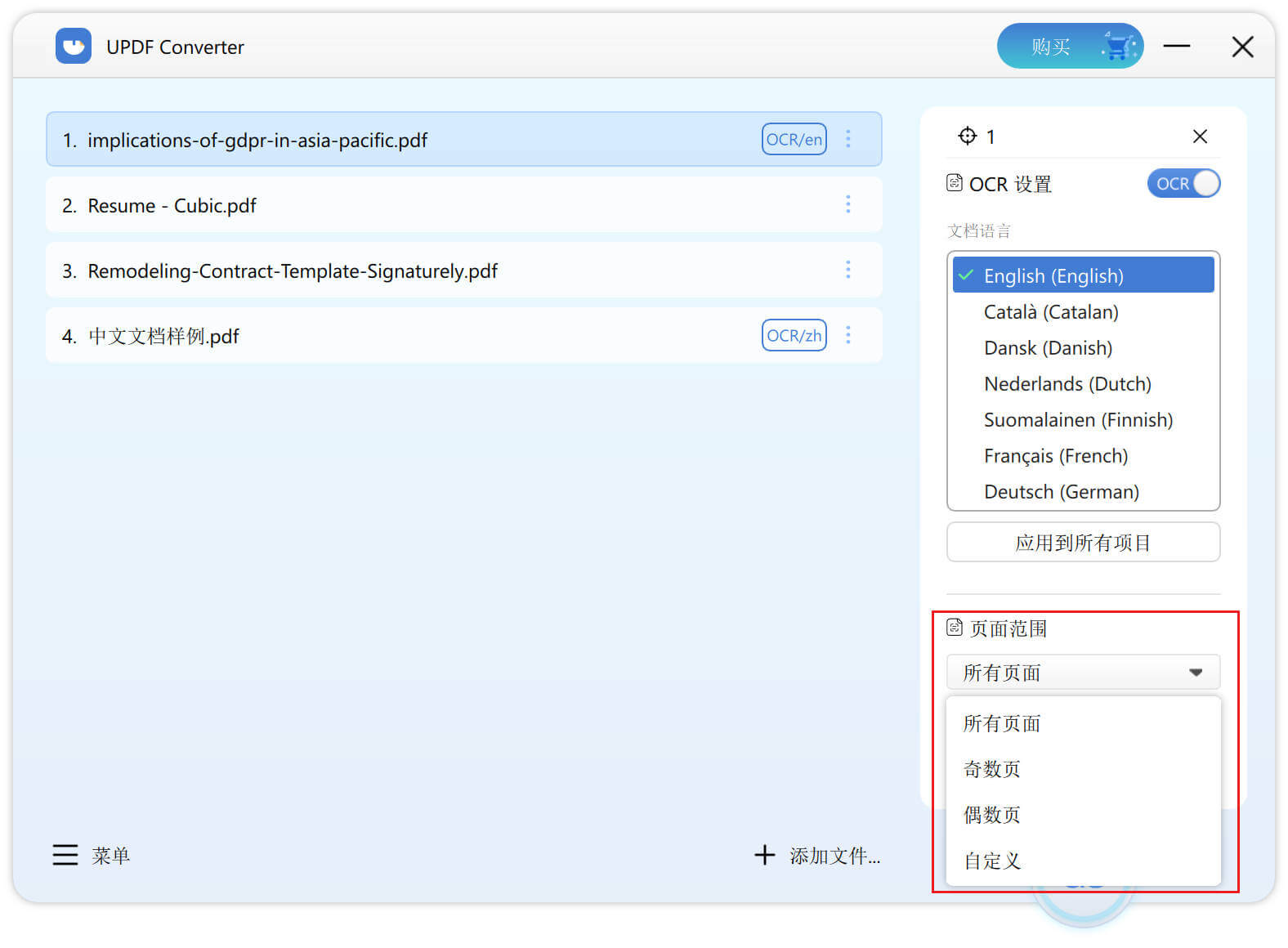
Task: Open three-dot menu for Resume - Cubic.pdf
Action: click(848, 204)
